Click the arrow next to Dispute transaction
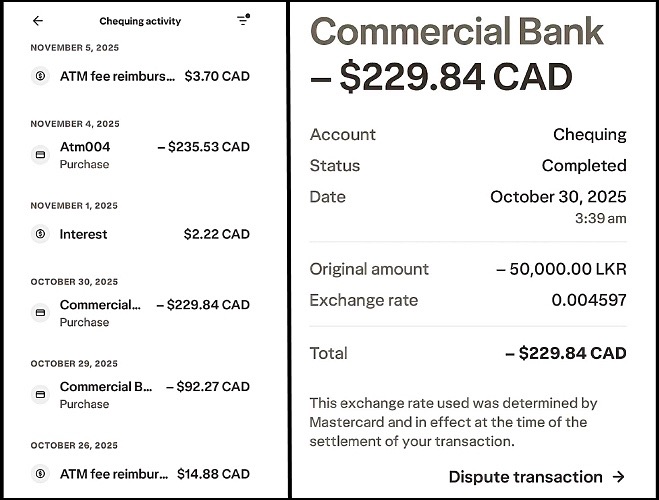Image resolution: width=659 pixels, height=500 pixels. click(618, 477)
